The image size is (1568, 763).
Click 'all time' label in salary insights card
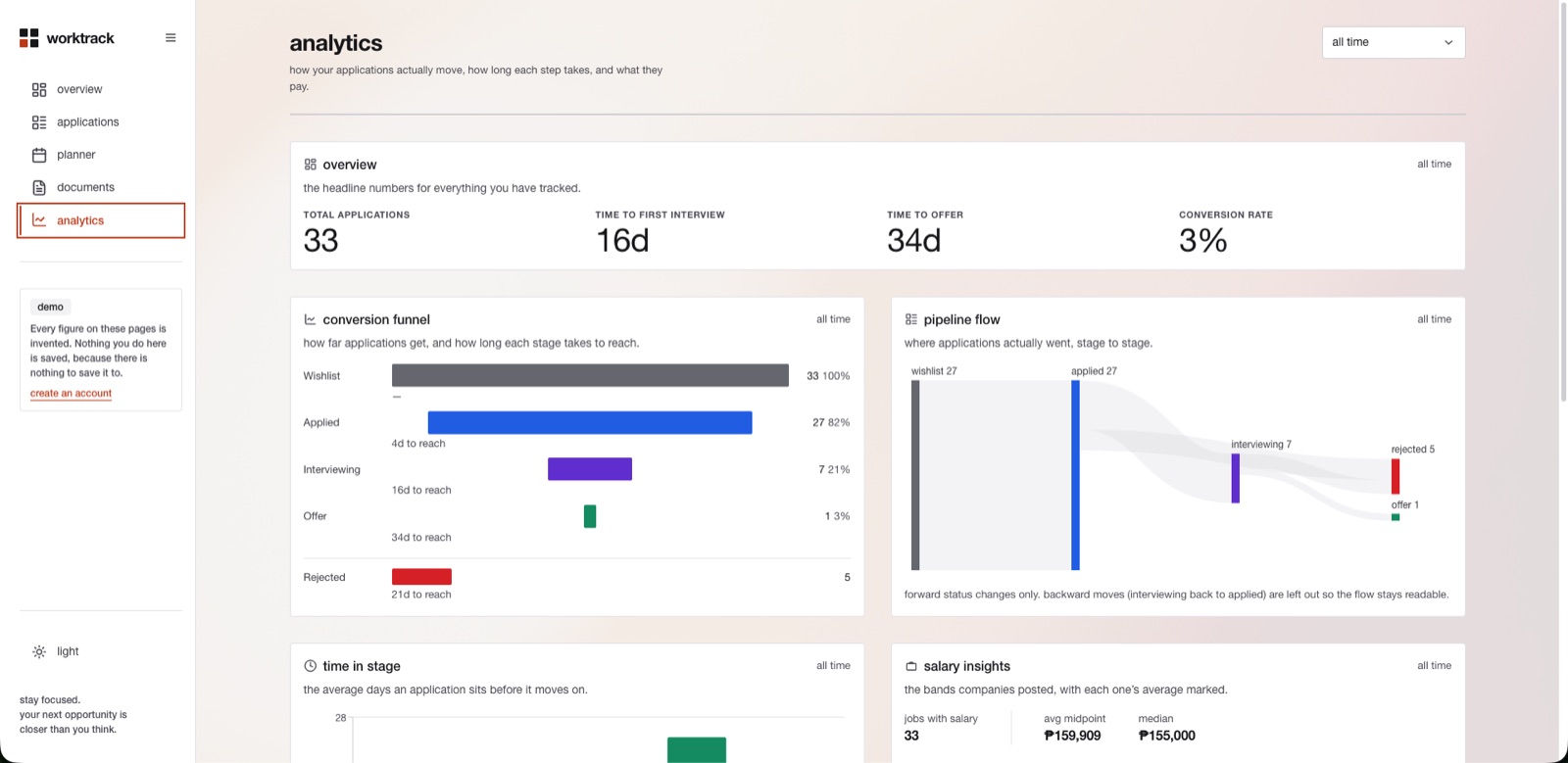(1434, 666)
